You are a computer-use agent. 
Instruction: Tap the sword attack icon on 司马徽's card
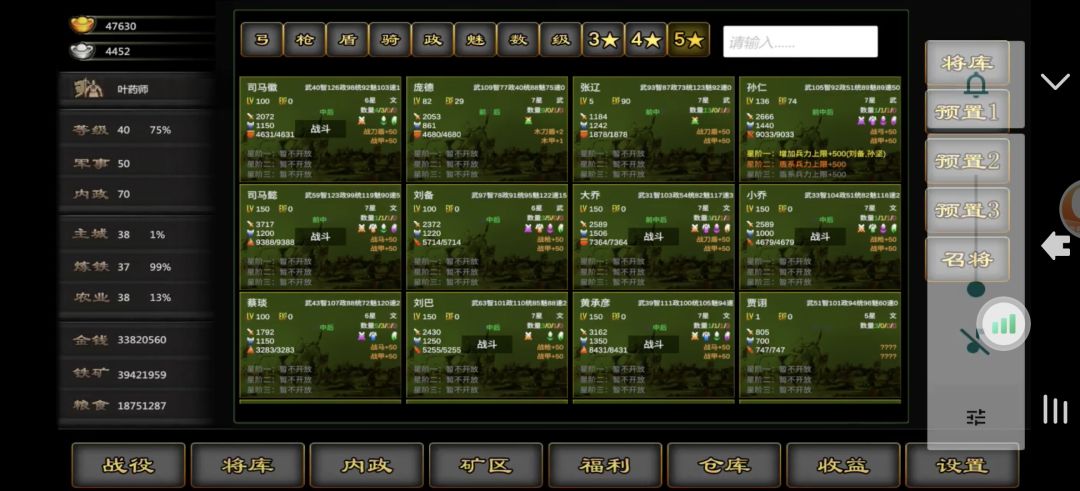(x=251, y=116)
